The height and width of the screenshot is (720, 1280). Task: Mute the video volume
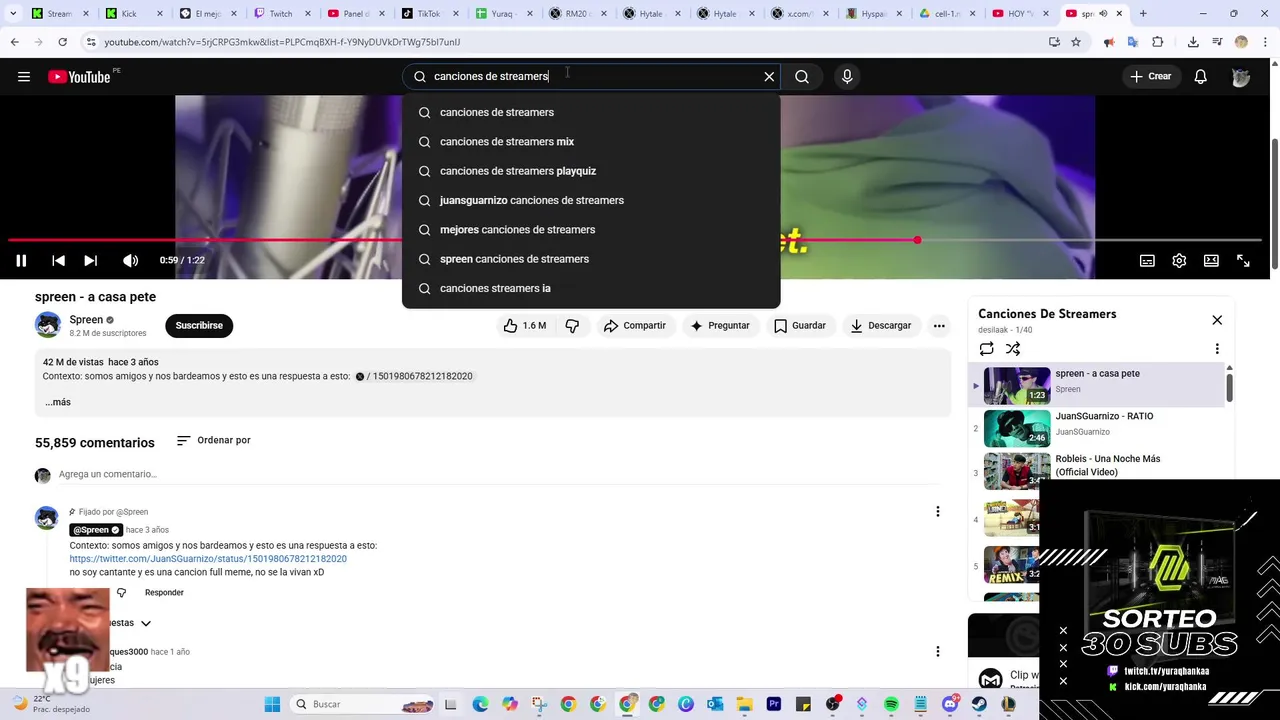point(131,261)
